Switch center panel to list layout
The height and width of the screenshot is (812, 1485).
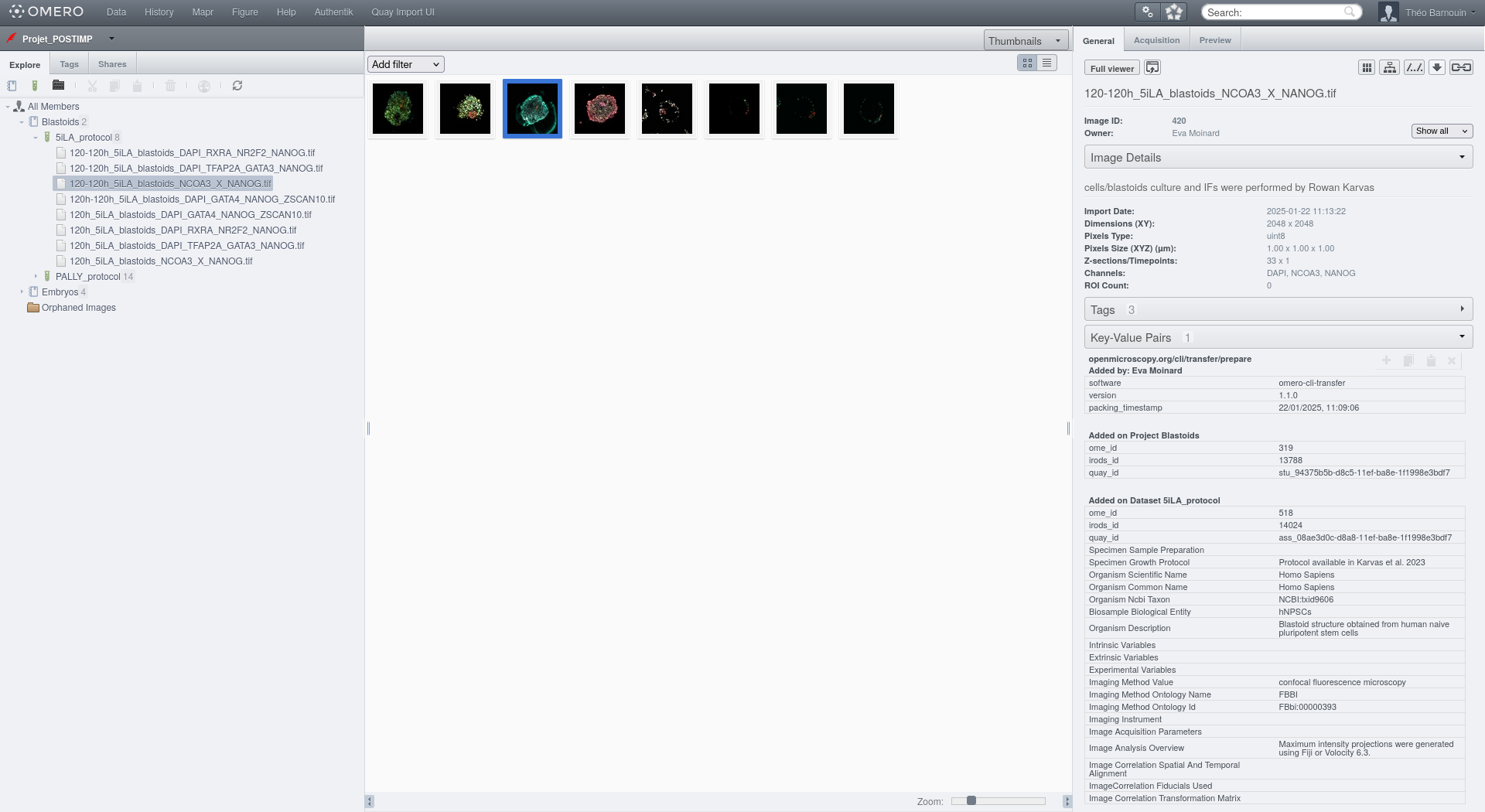click(x=1046, y=63)
